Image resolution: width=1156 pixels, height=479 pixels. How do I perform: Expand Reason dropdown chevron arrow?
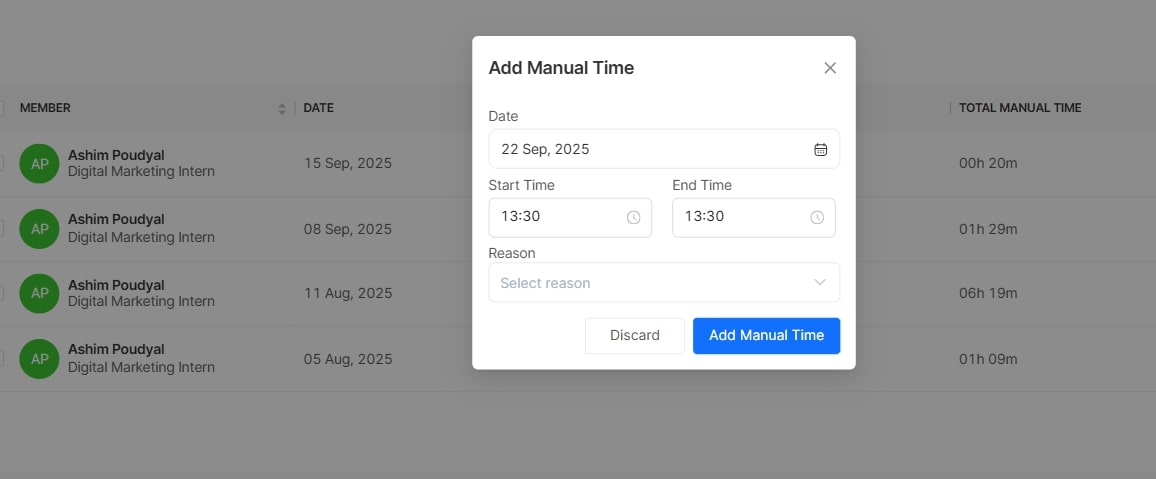click(820, 282)
